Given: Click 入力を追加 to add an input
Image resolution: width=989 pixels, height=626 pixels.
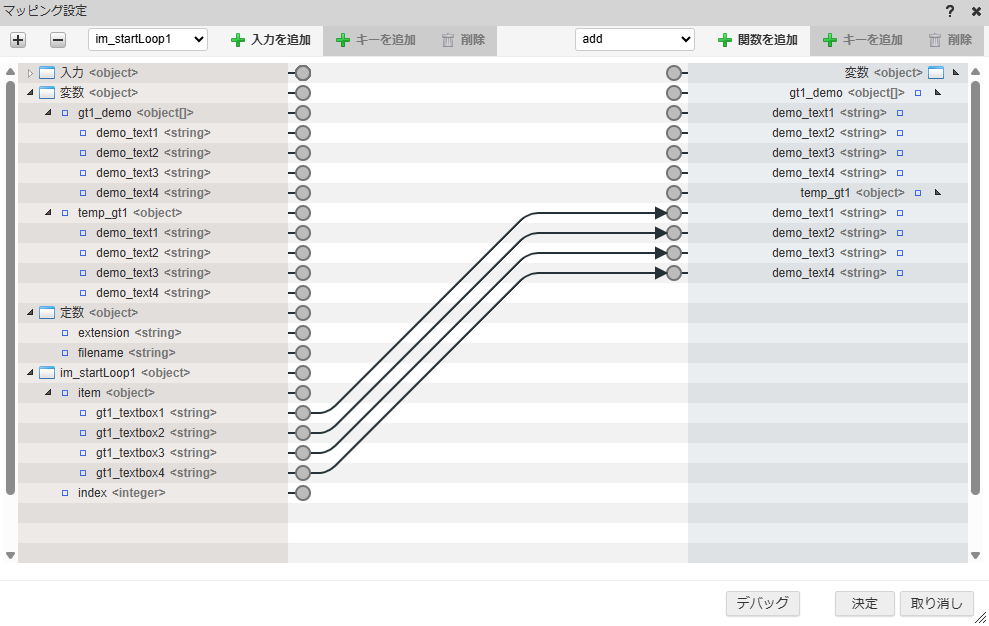Looking at the screenshot, I should 270,40.
